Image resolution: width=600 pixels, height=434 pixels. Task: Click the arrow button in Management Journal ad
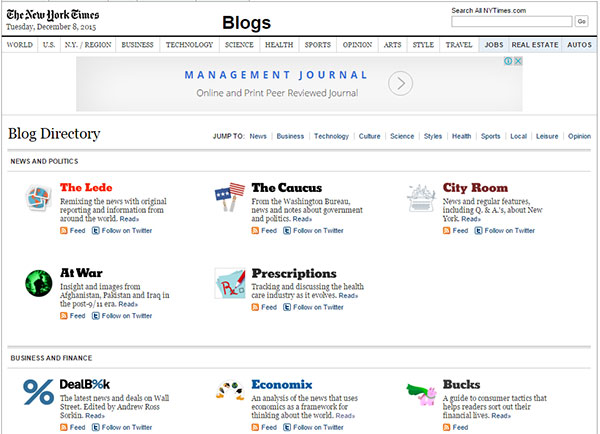[x=400, y=84]
